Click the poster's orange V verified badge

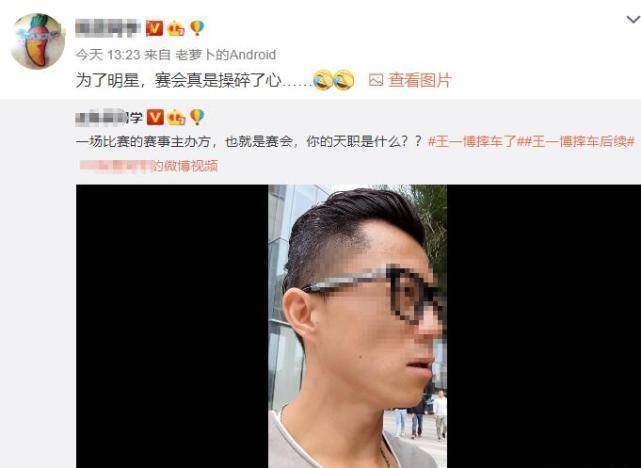click(154, 28)
